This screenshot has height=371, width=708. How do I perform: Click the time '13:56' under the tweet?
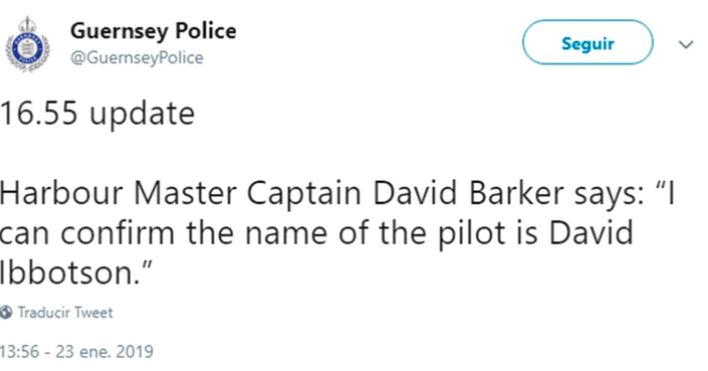[19, 352]
